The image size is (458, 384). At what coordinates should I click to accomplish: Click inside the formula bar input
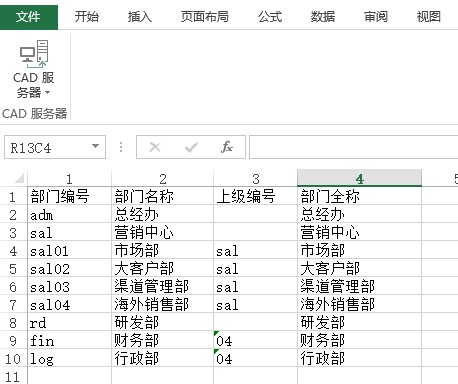point(353,147)
